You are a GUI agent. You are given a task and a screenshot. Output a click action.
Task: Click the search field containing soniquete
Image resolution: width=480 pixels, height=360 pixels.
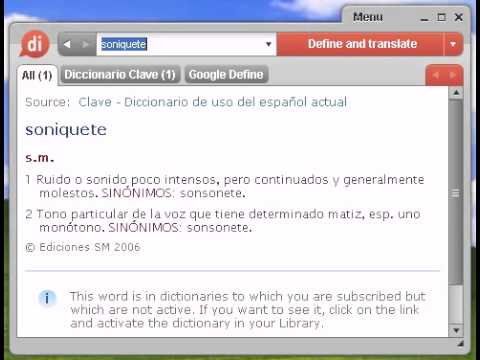coord(180,44)
